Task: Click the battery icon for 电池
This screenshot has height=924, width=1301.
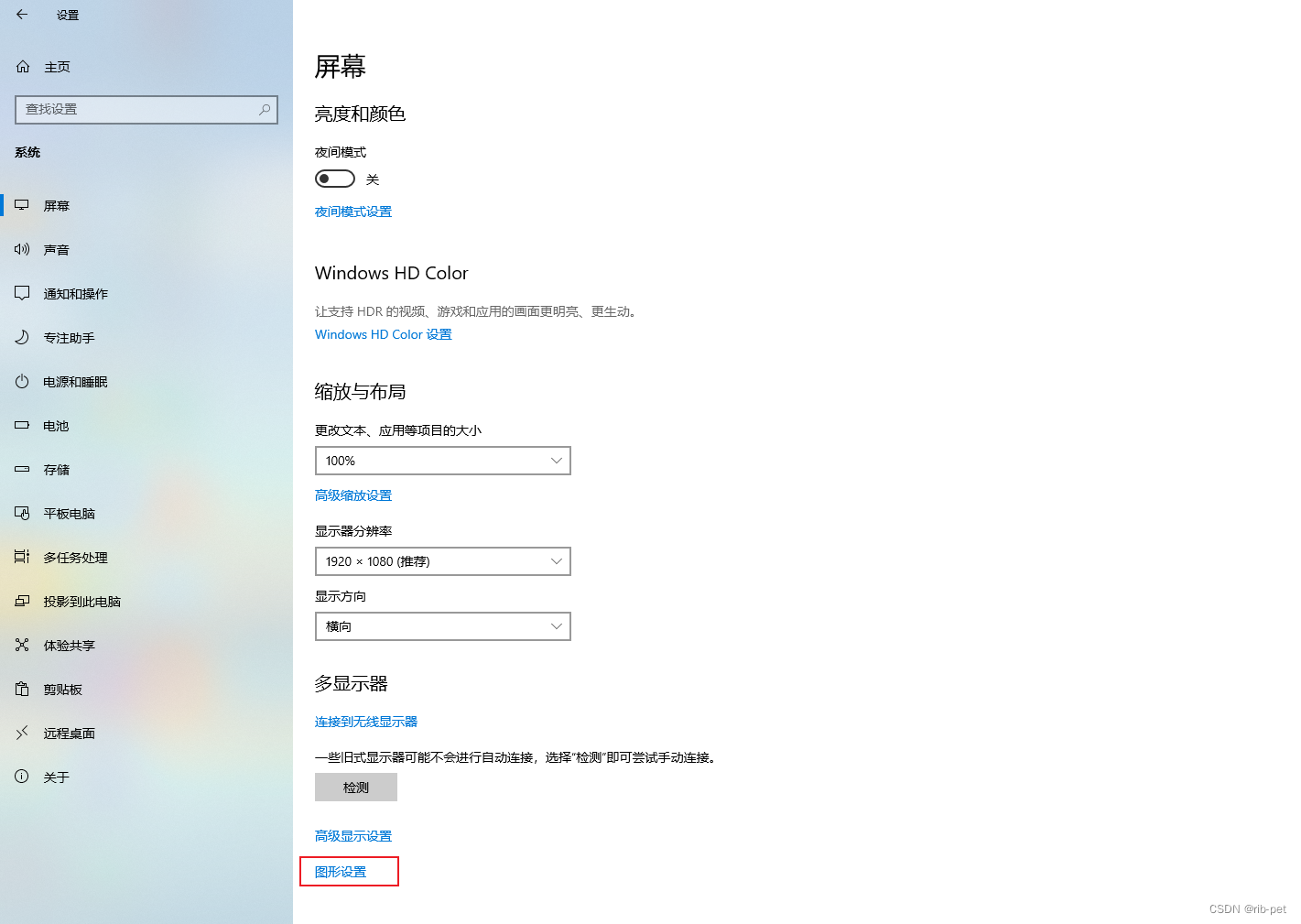Action: click(x=22, y=425)
